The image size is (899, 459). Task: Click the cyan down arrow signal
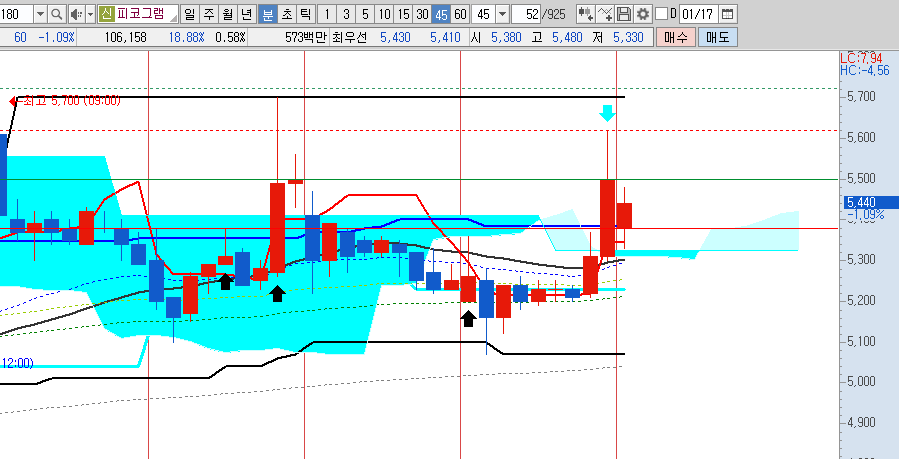(x=608, y=113)
